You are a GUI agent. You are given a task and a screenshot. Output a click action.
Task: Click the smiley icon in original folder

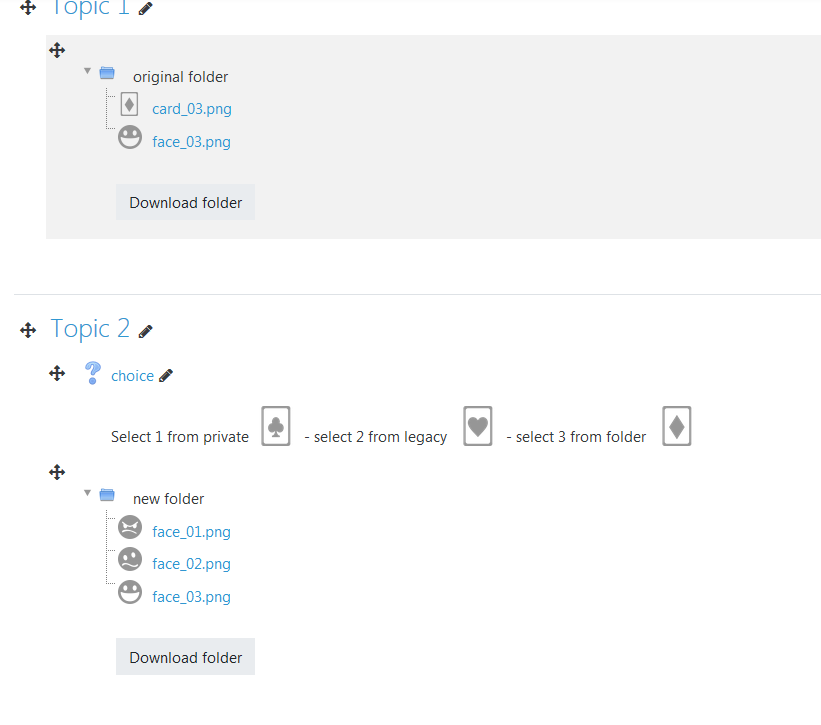pos(130,137)
